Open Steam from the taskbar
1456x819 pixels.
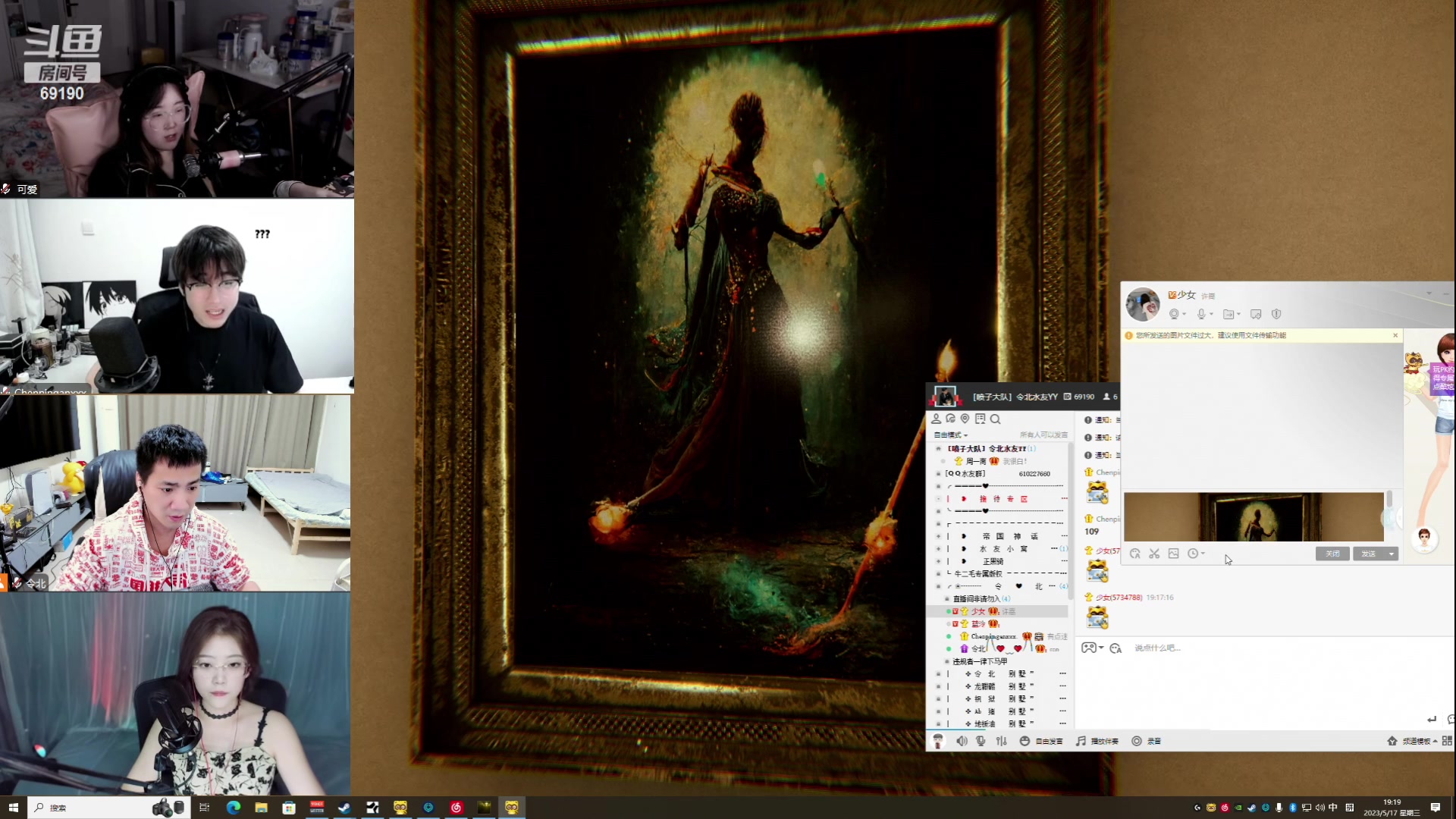344,808
